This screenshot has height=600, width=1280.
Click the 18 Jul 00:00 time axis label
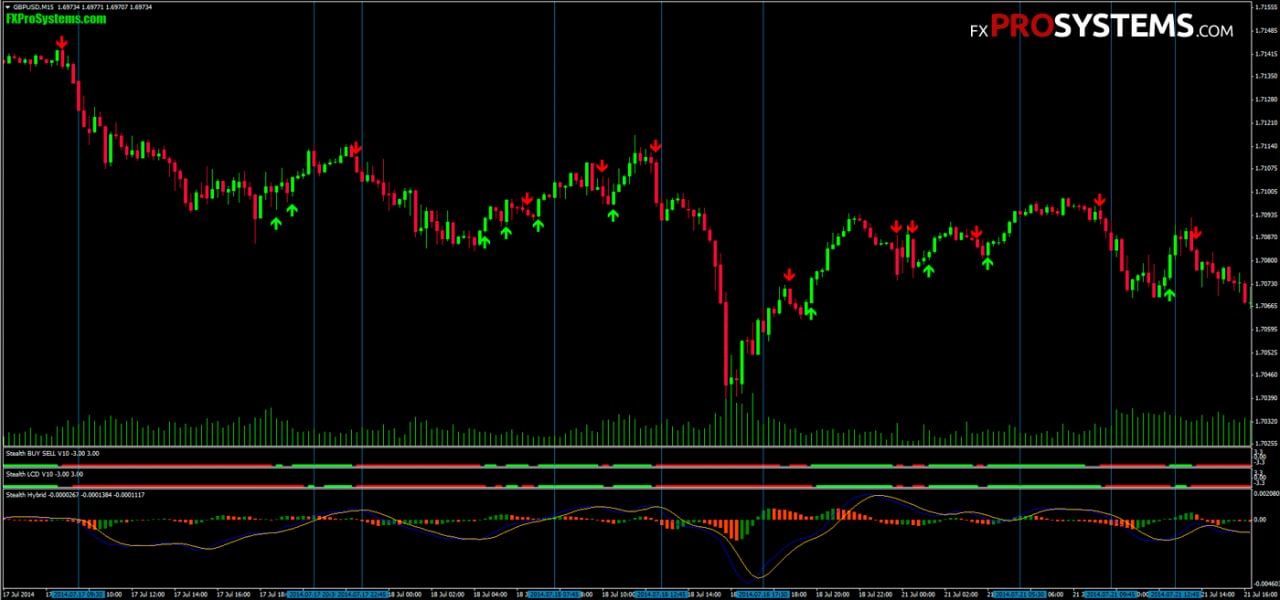[405, 594]
